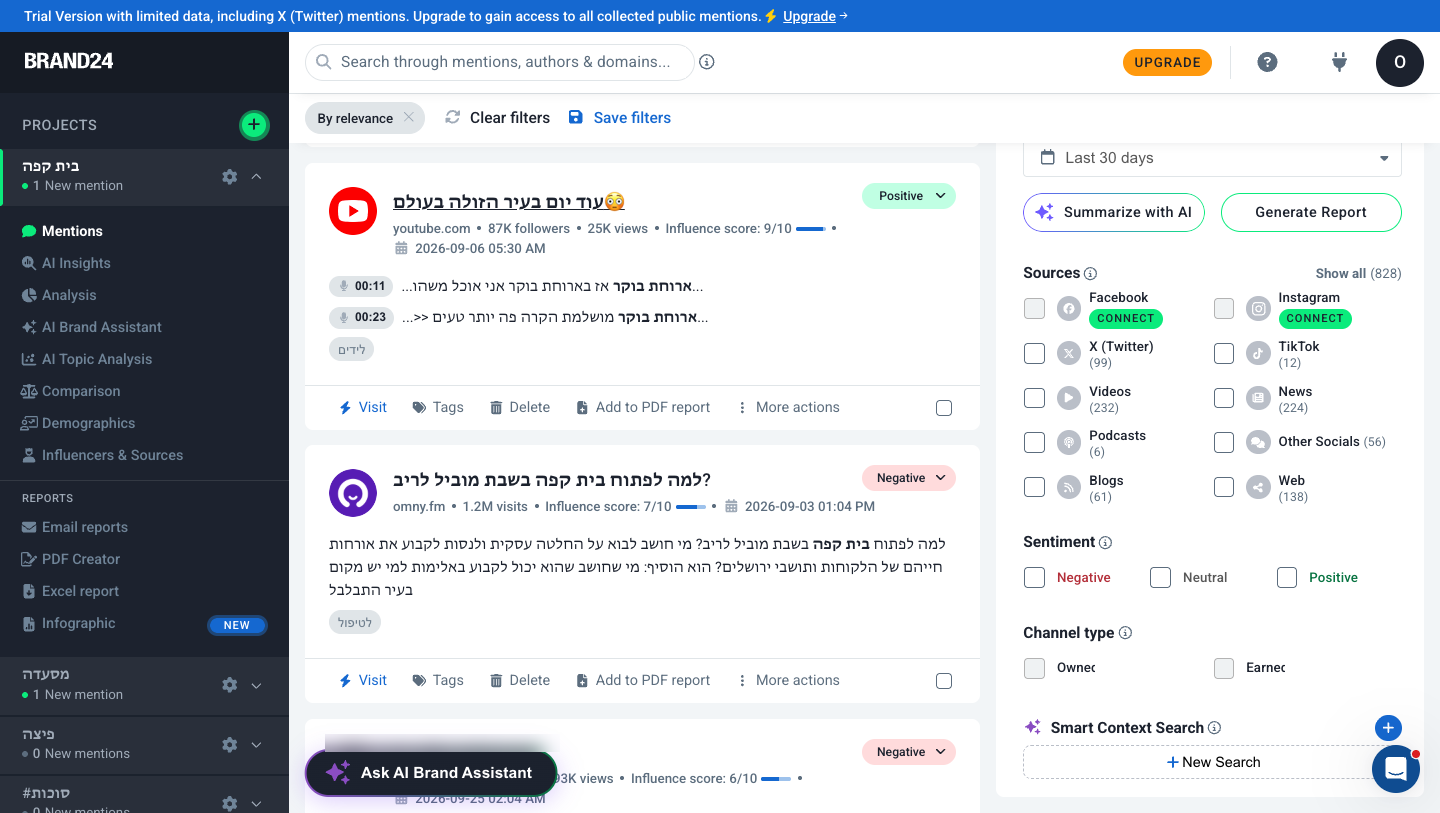Click the Channel type info icon

1125,633
